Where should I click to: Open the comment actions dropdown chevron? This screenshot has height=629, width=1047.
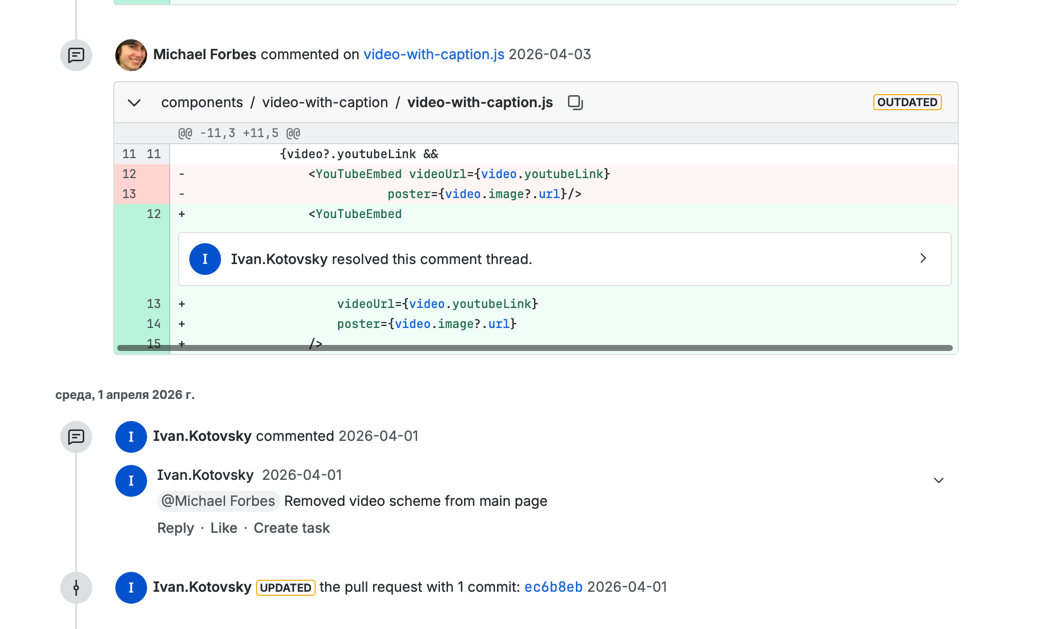coord(938,480)
